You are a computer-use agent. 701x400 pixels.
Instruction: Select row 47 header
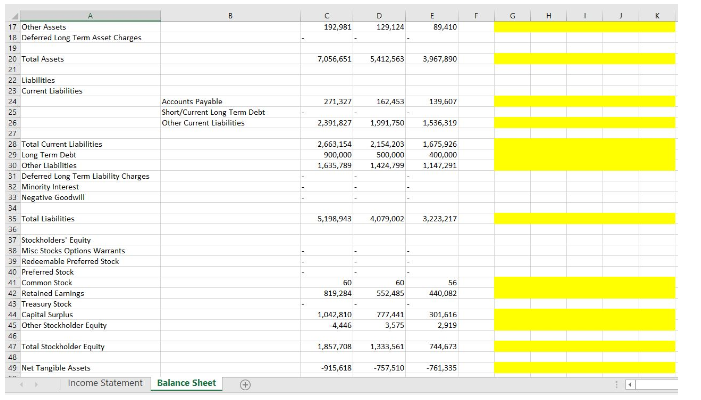pos(12,346)
